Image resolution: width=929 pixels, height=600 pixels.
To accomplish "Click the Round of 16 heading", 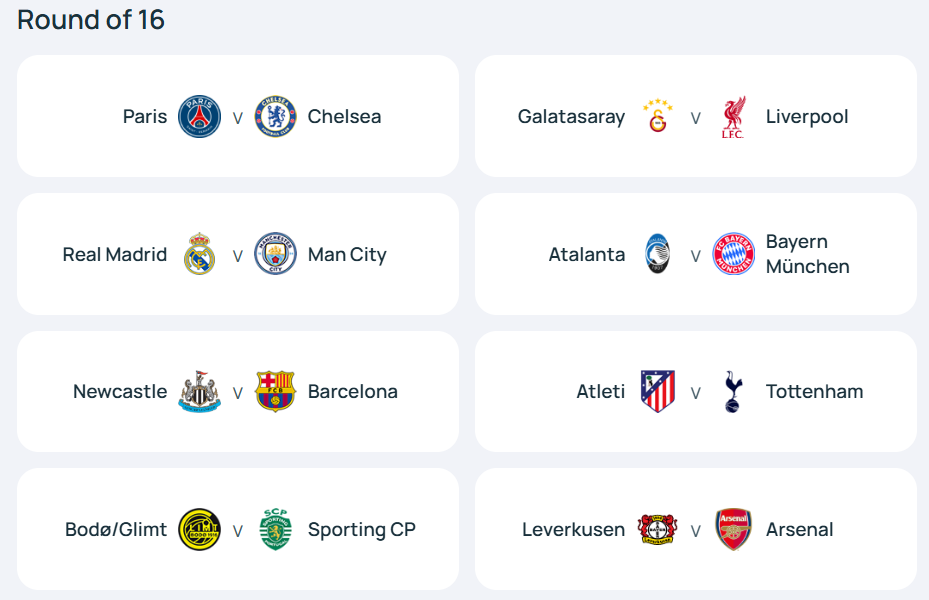I will point(90,19).
